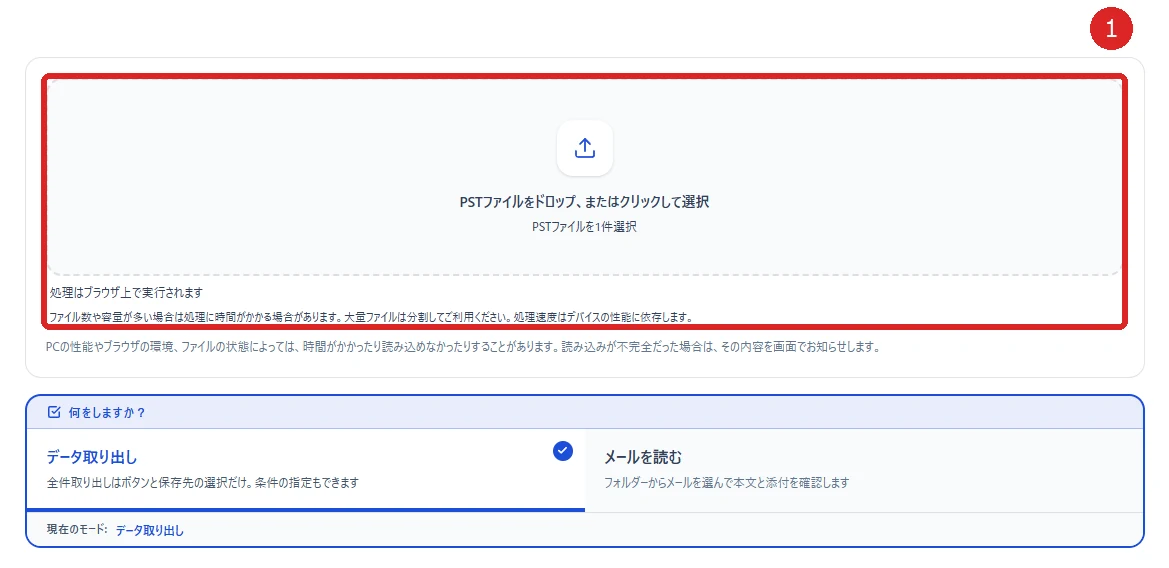This screenshot has width=1169, height=568.
Task: Click the '現在のモード:' label
Action: click(77, 530)
